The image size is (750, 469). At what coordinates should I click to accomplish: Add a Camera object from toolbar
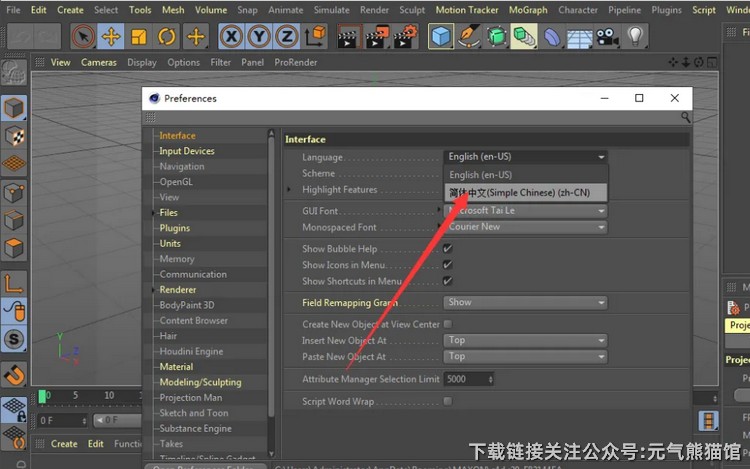pos(607,37)
